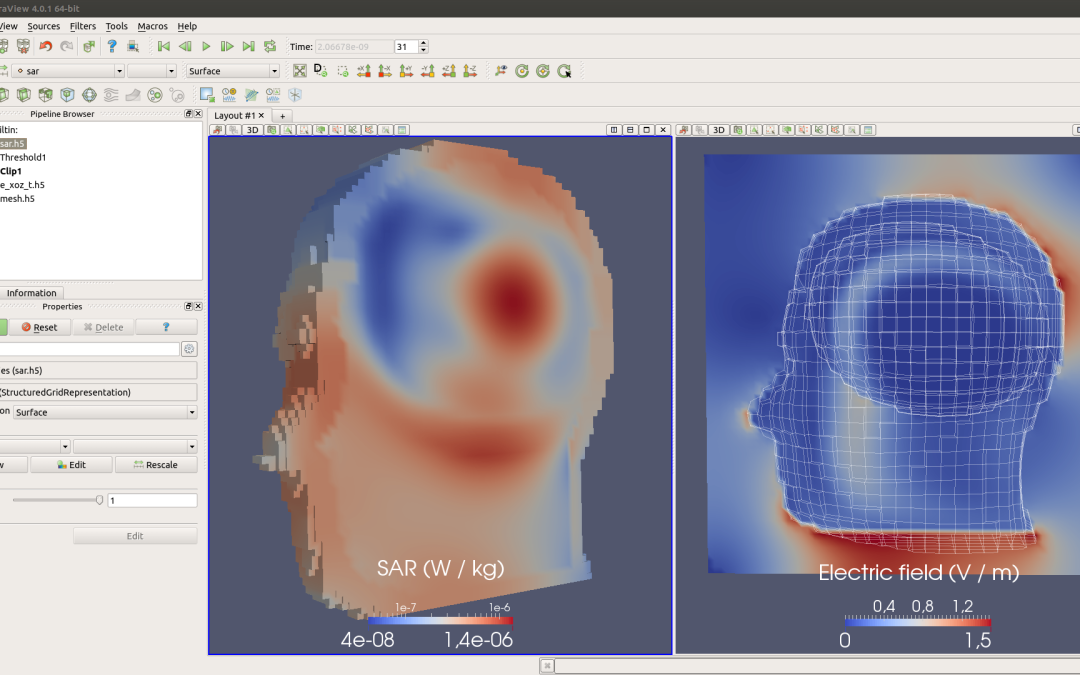Jump to the last animation frame

click(x=248, y=47)
